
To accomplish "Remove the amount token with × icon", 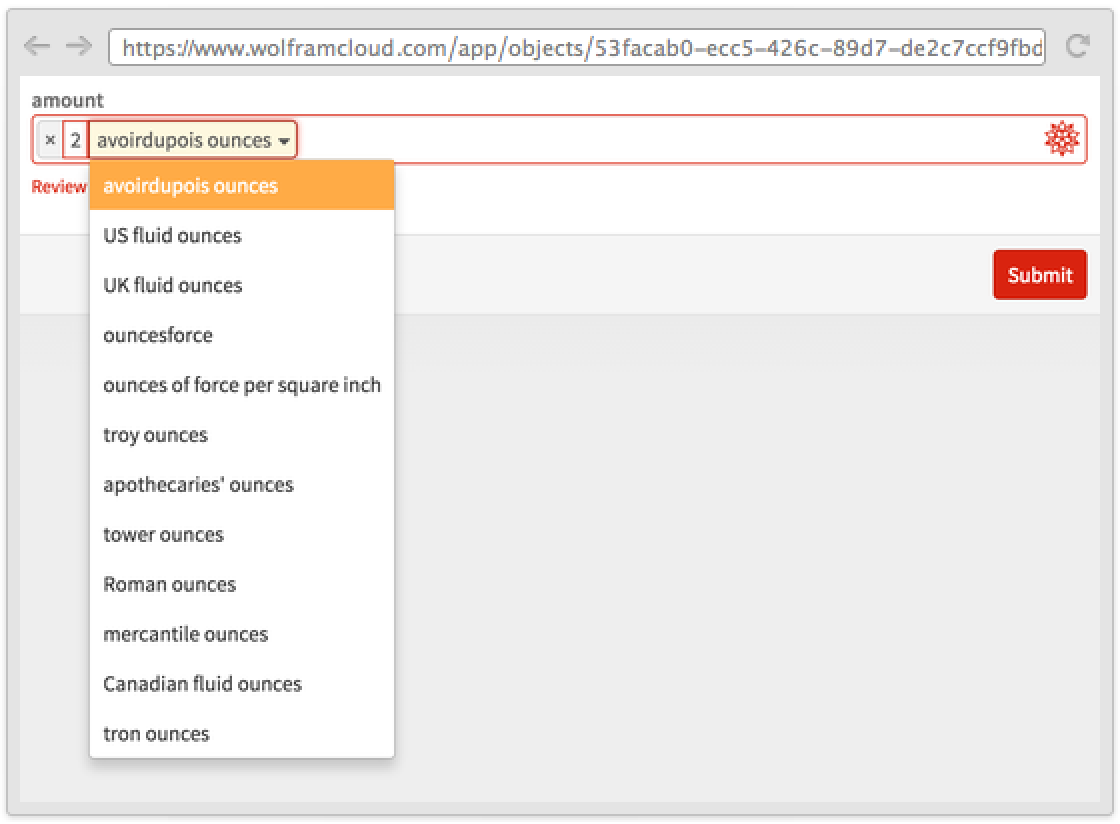I will tap(50, 141).
